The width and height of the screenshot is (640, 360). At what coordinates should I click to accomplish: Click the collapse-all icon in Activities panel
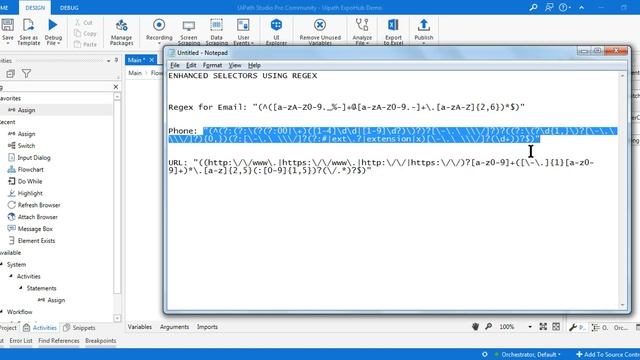click(x=10, y=73)
